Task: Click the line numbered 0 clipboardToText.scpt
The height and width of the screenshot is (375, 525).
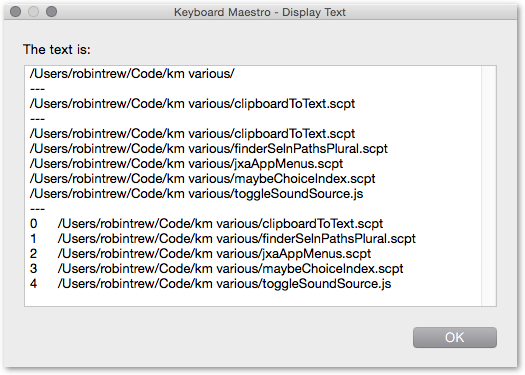Action: point(206,224)
